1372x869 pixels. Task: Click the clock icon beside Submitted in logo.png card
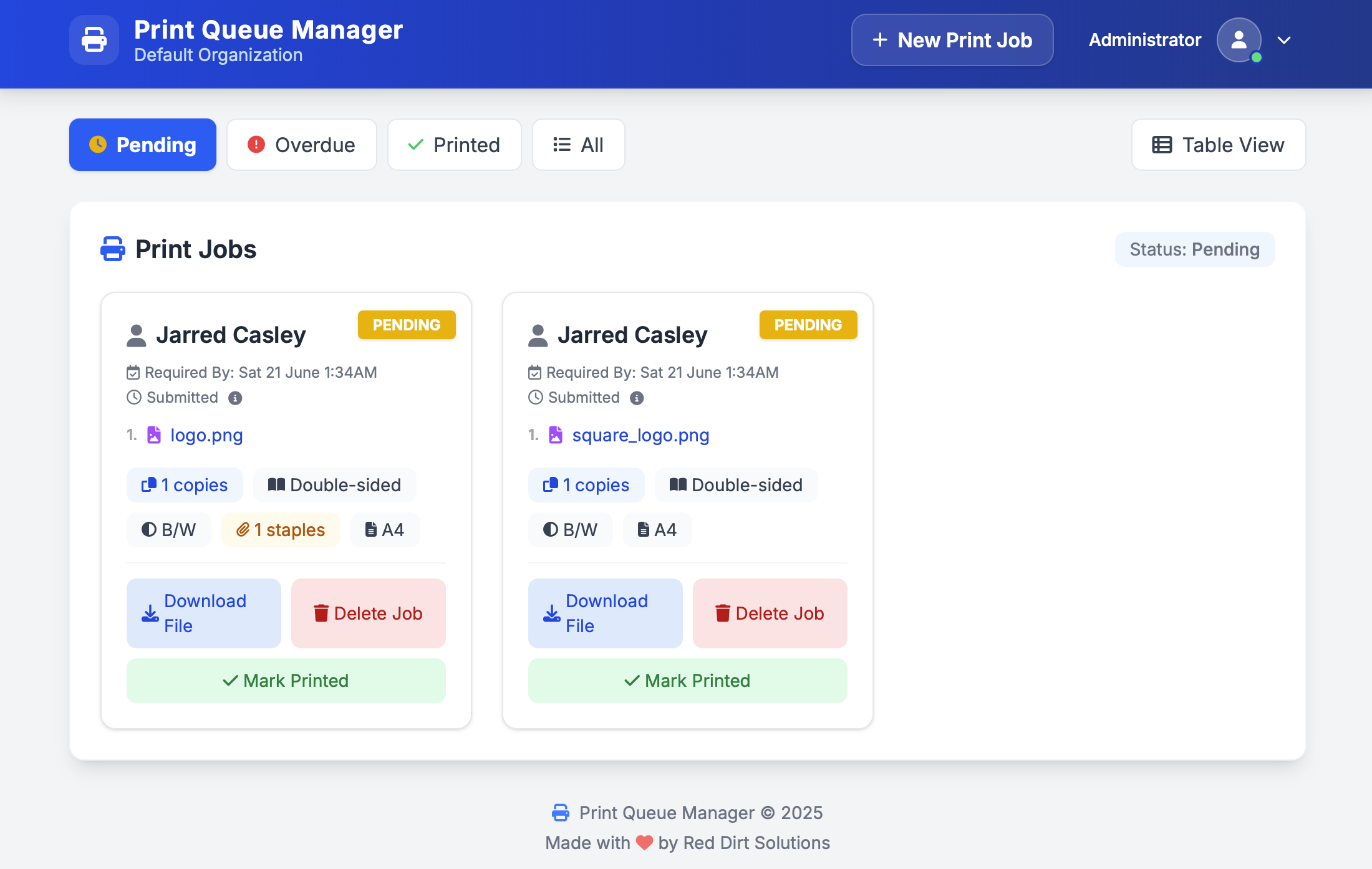134,397
